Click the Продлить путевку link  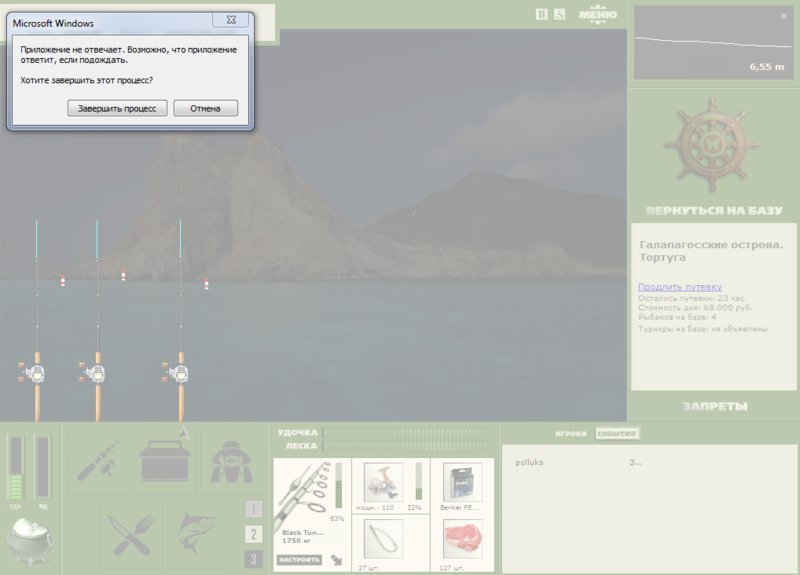(680, 287)
